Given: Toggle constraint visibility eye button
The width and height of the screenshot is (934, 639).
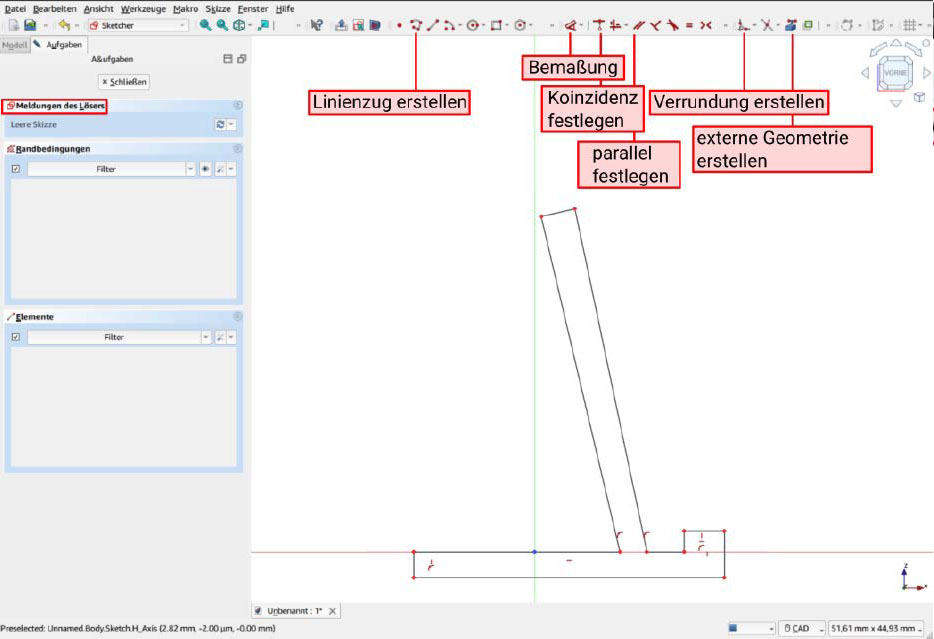Looking at the screenshot, I should 205,169.
